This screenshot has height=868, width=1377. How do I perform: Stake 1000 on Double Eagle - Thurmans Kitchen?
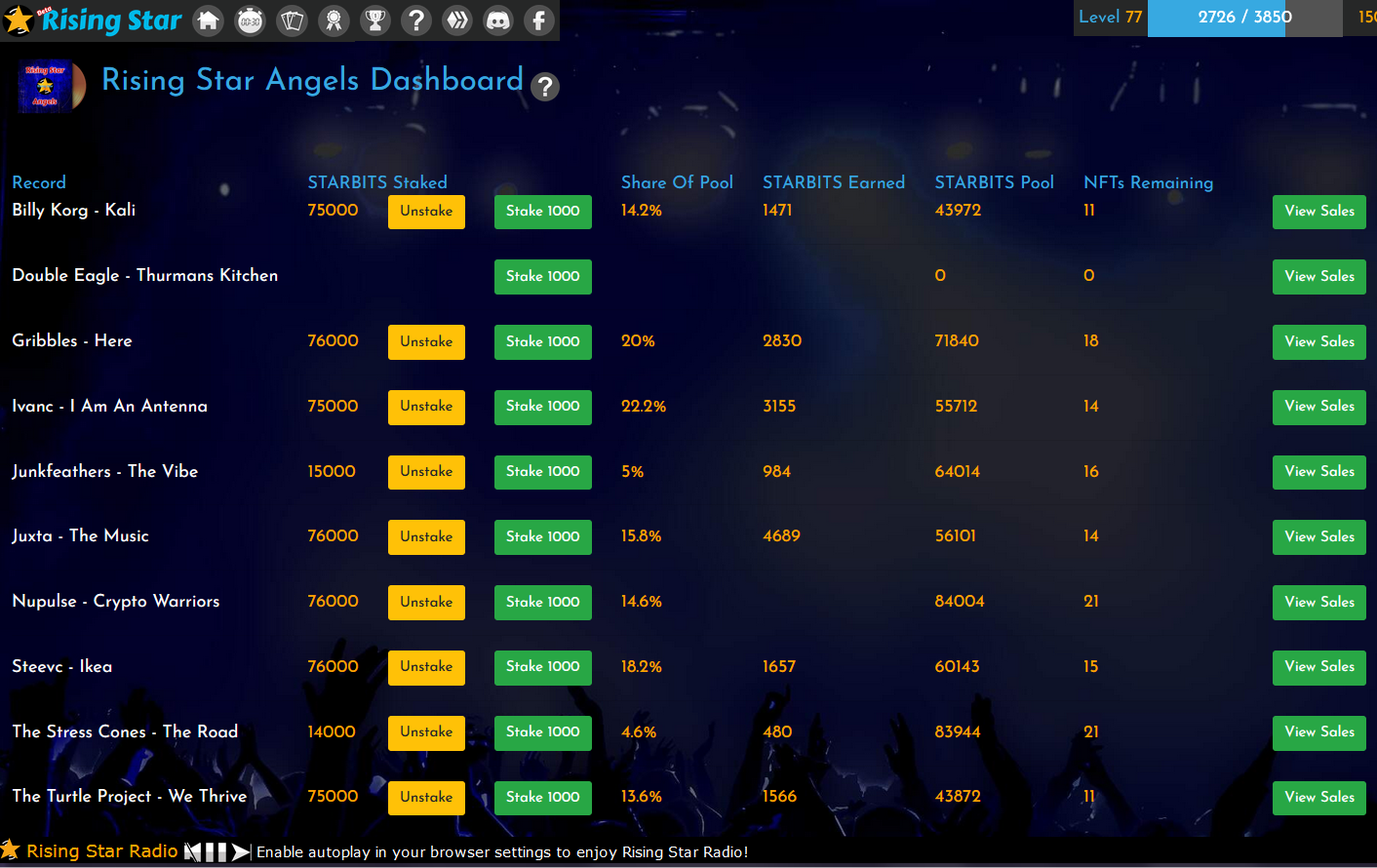543,277
